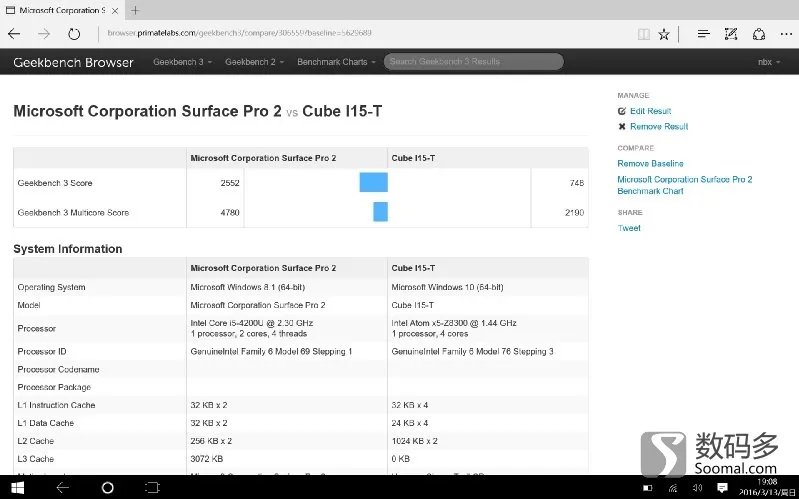
Task: Open Edge More actions ellipsis
Action: pyautogui.click(x=786, y=34)
